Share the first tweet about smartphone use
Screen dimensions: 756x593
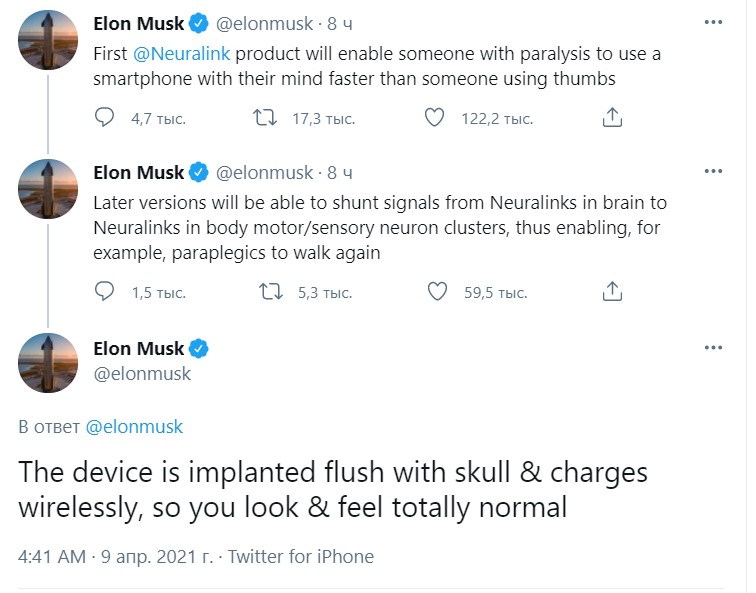coord(612,118)
